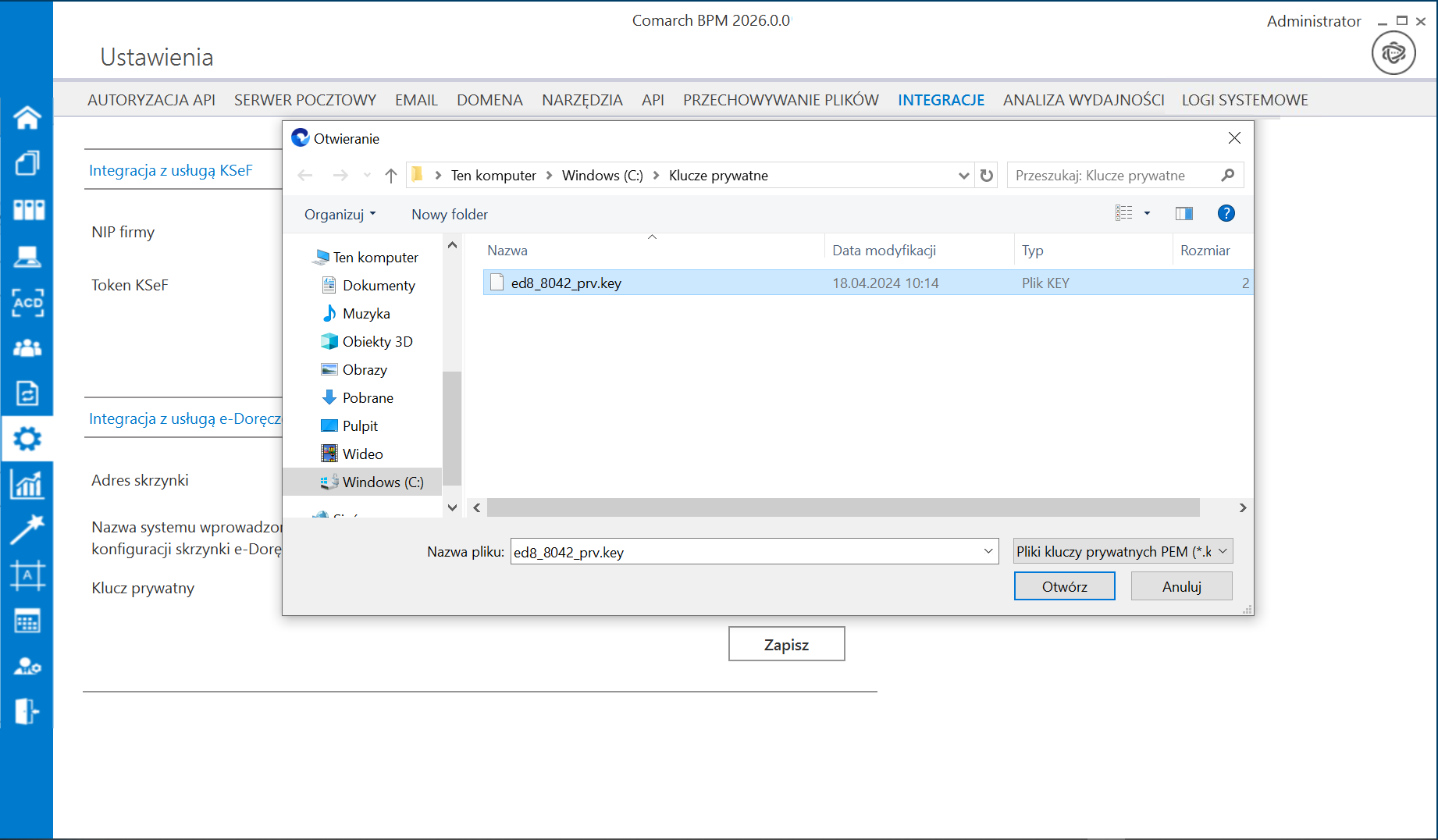Select the Pobrane folder in tree
This screenshot has height=840, width=1438.
pyautogui.click(x=367, y=398)
